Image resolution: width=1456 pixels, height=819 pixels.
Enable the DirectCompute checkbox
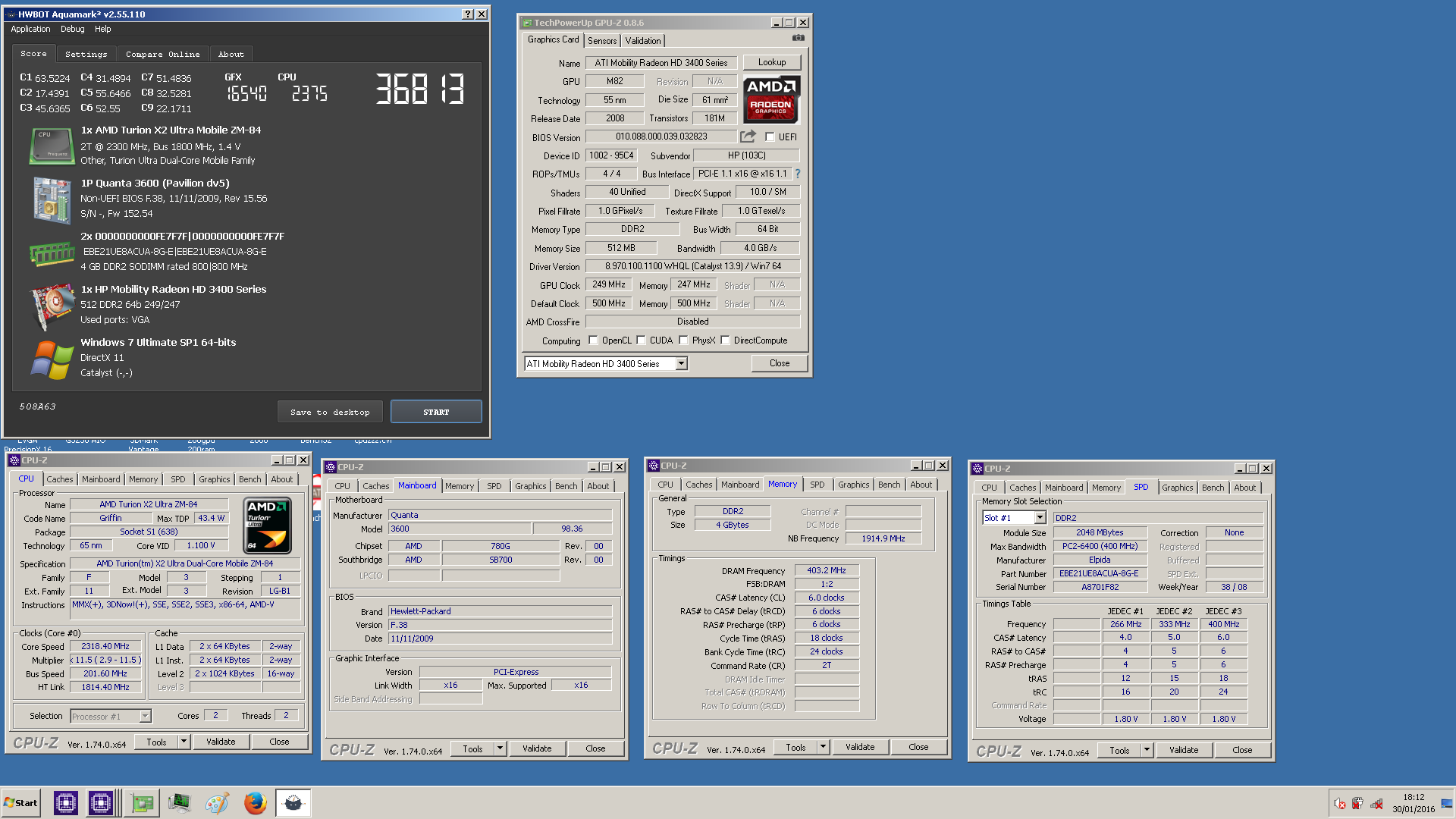click(725, 340)
